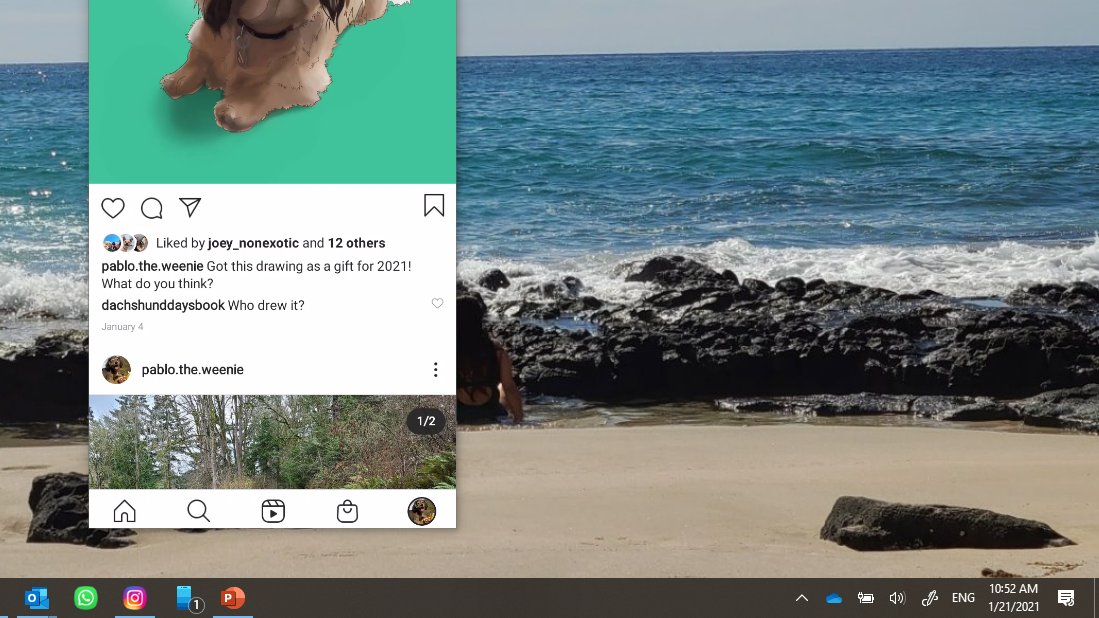This screenshot has width=1099, height=618.
Task: Open the battery status tray icon
Action: (866, 598)
